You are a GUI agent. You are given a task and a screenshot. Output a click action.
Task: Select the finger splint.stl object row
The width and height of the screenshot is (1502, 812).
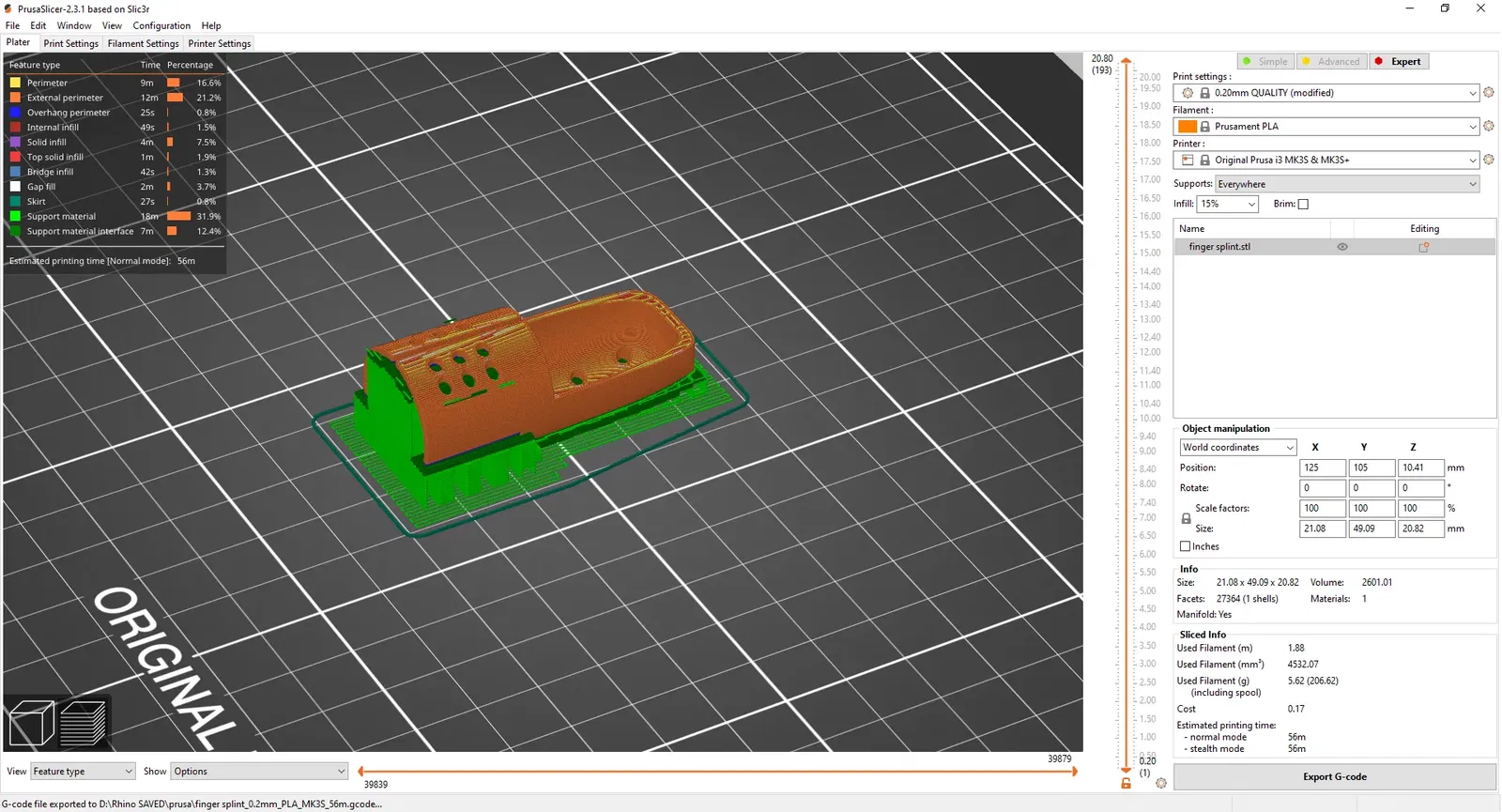[1335, 247]
